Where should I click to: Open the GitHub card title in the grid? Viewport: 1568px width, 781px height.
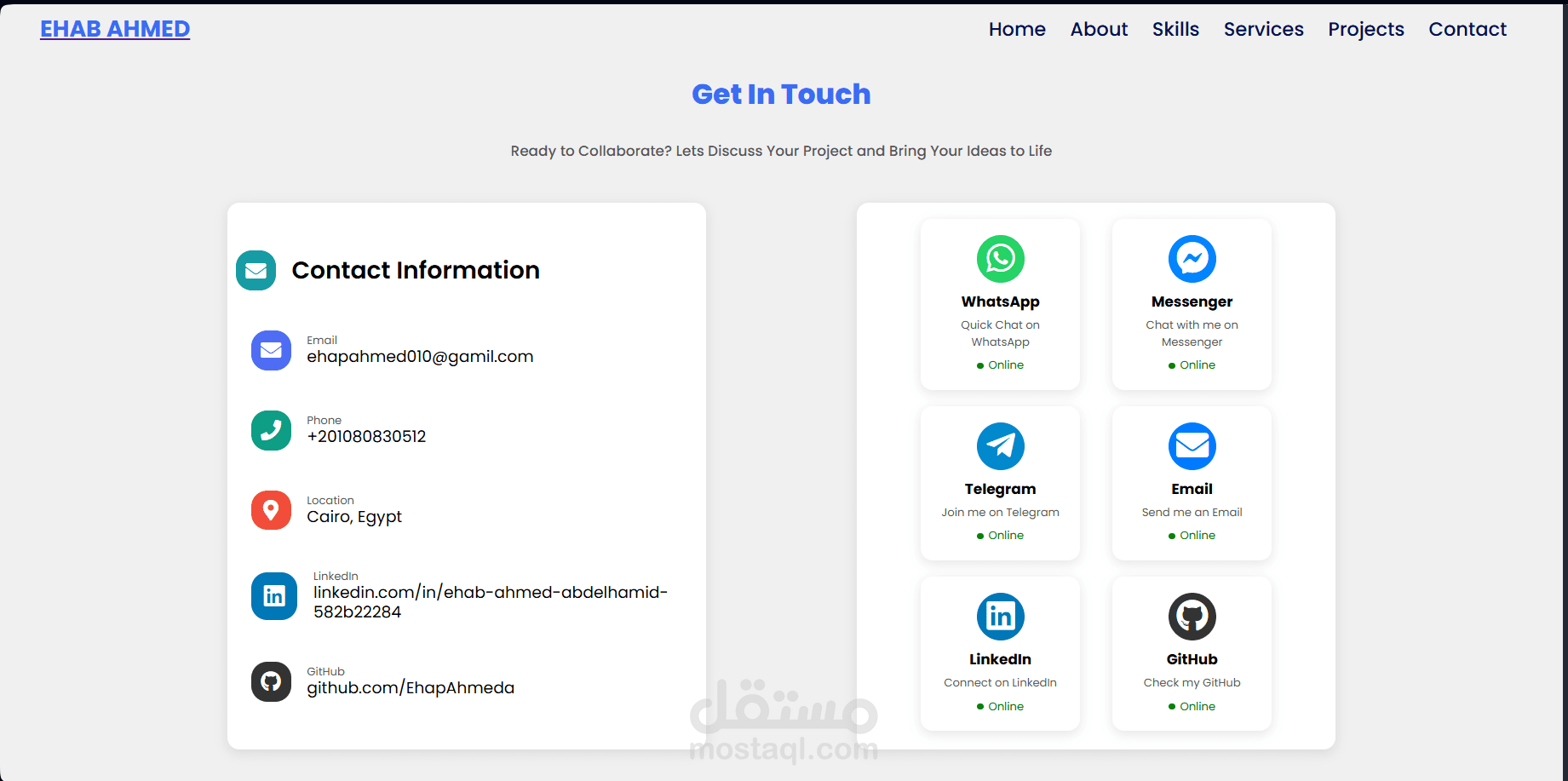[x=1192, y=659]
